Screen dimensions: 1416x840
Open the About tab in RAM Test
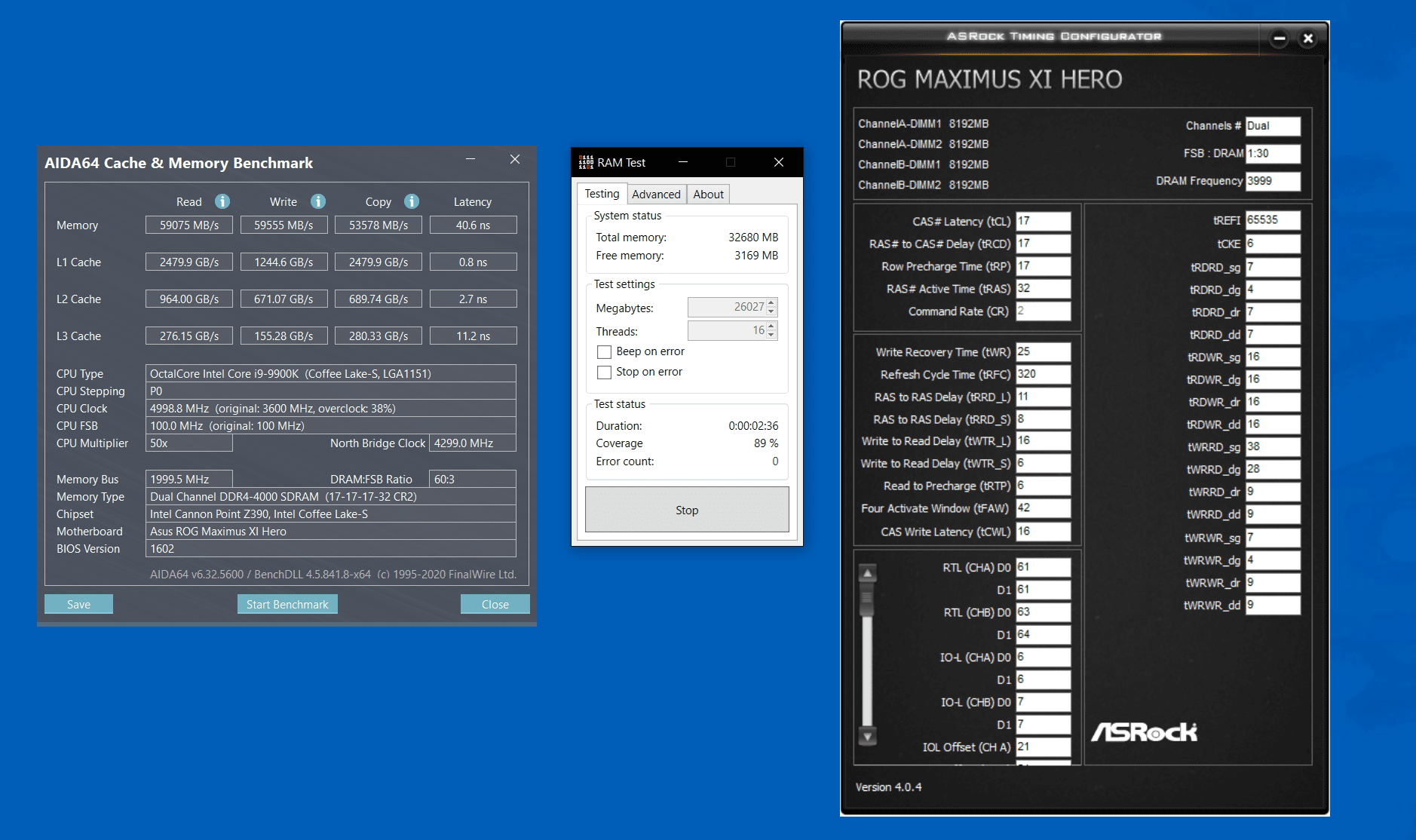(708, 195)
